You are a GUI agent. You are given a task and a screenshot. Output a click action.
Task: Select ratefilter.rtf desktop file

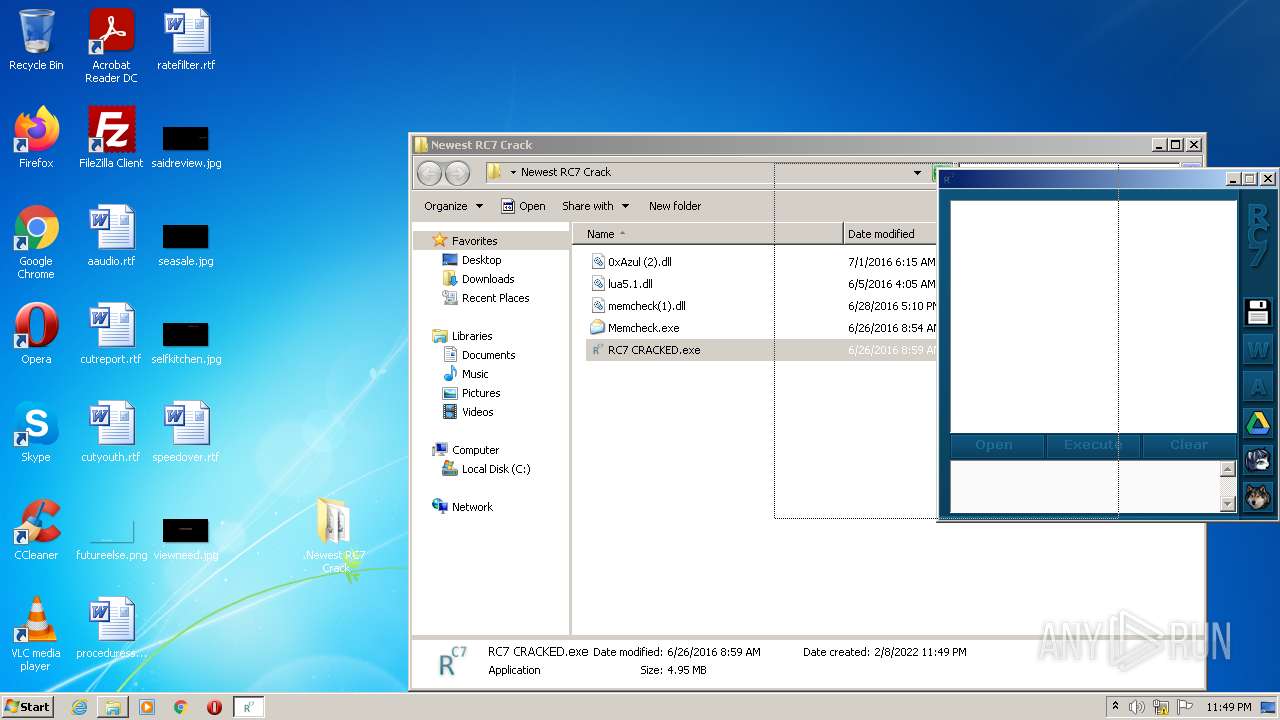(x=186, y=40)
